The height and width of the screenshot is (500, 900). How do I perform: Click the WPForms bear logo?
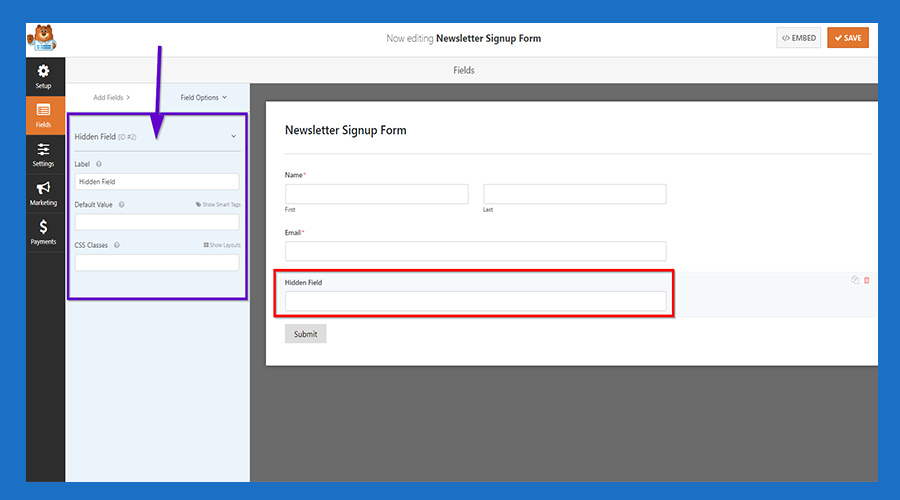(44, 39)
